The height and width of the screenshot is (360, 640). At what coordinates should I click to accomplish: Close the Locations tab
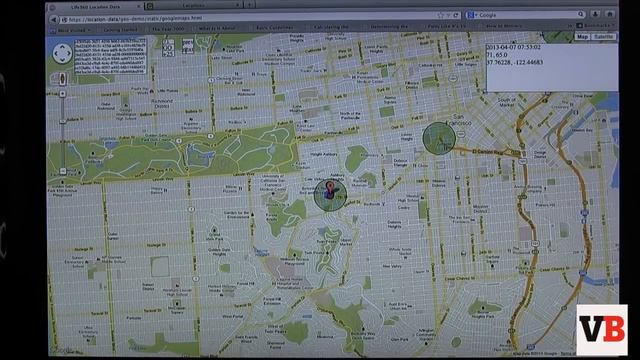[238, 5]
